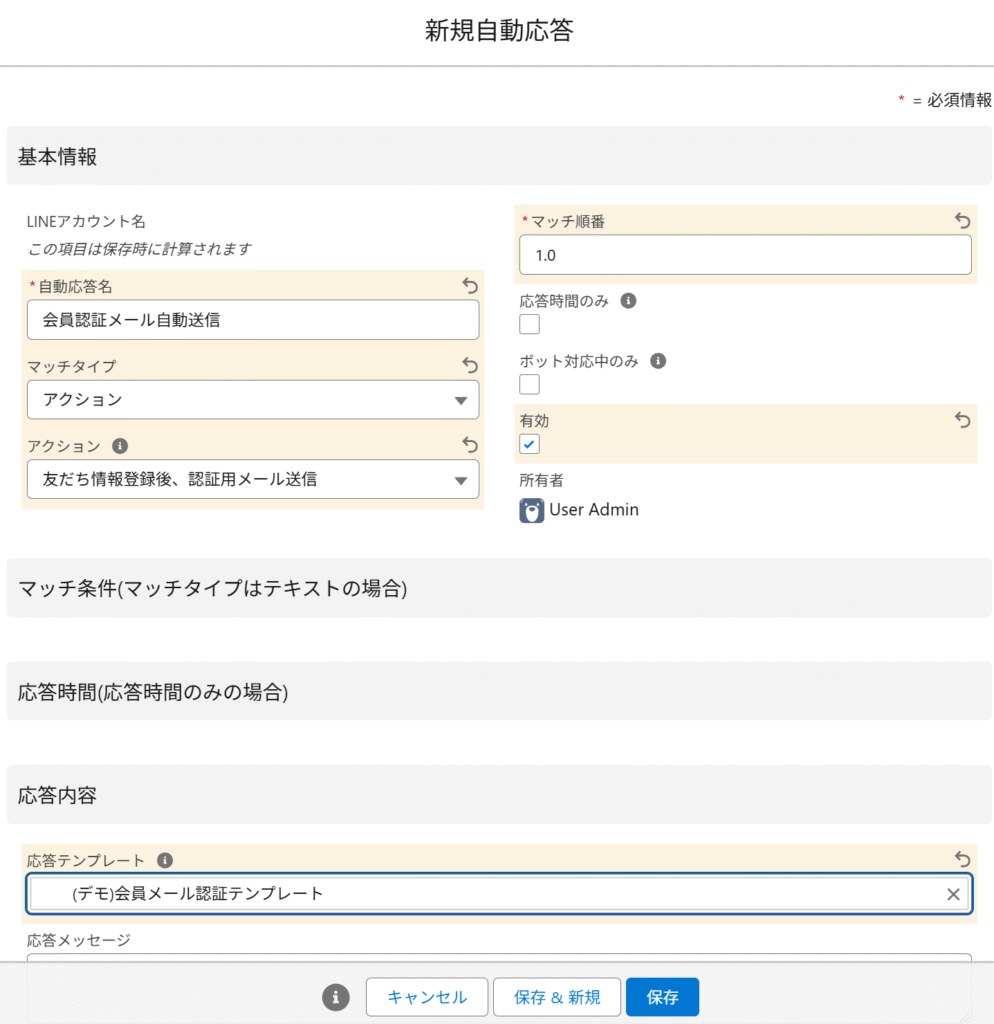
Task: Expand the アクション dropdown list
Action: coord(253,480)
